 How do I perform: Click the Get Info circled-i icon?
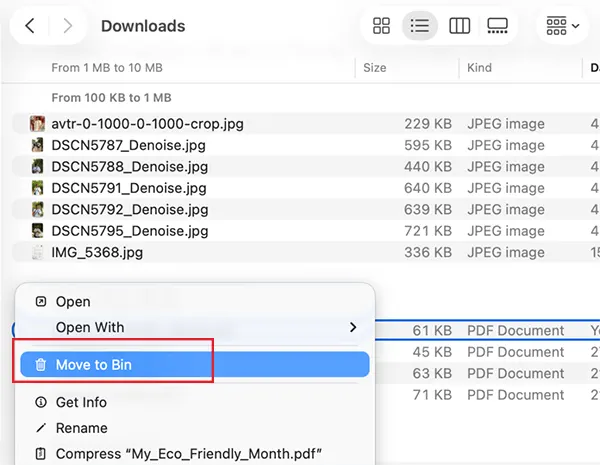[x=41, y=402]
